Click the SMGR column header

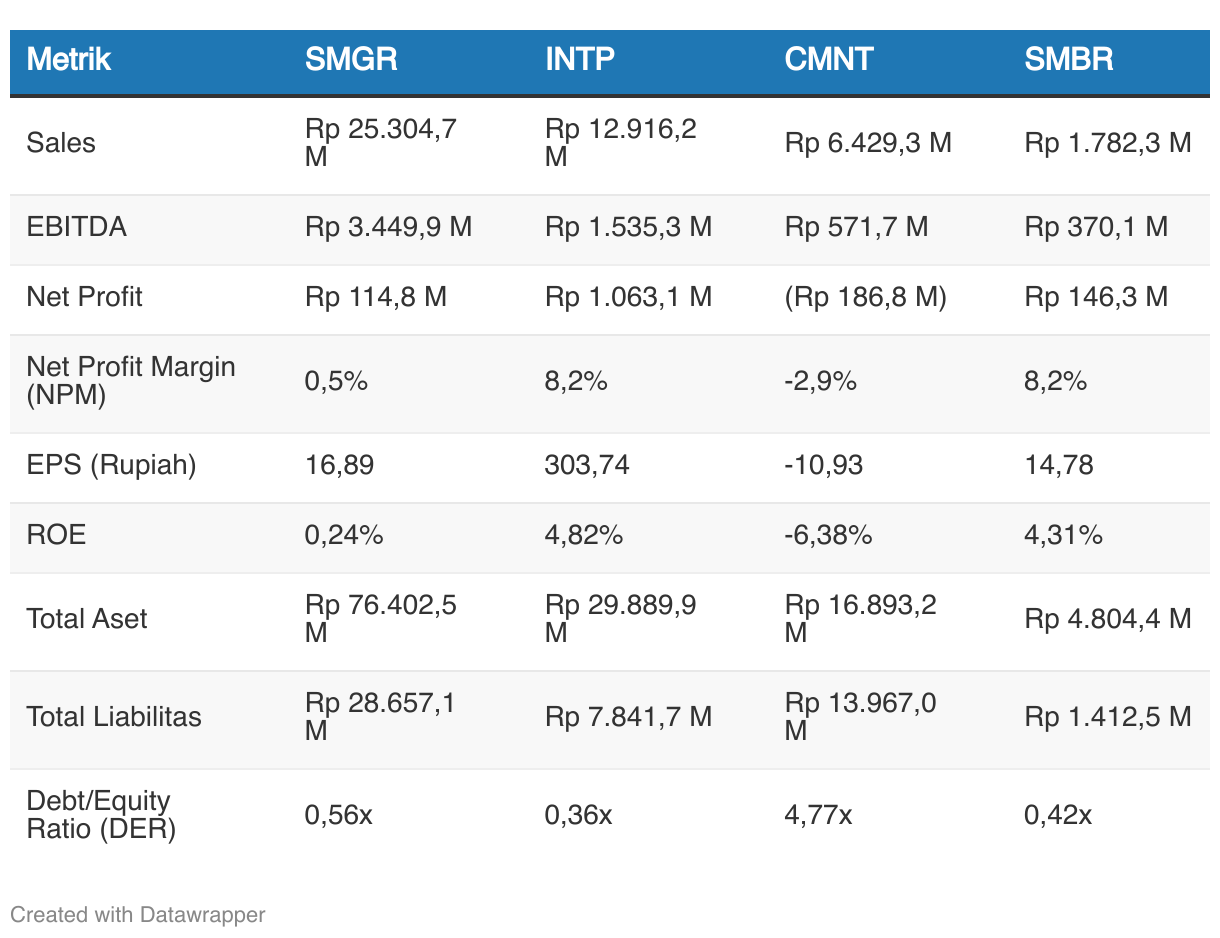point(351,60)
